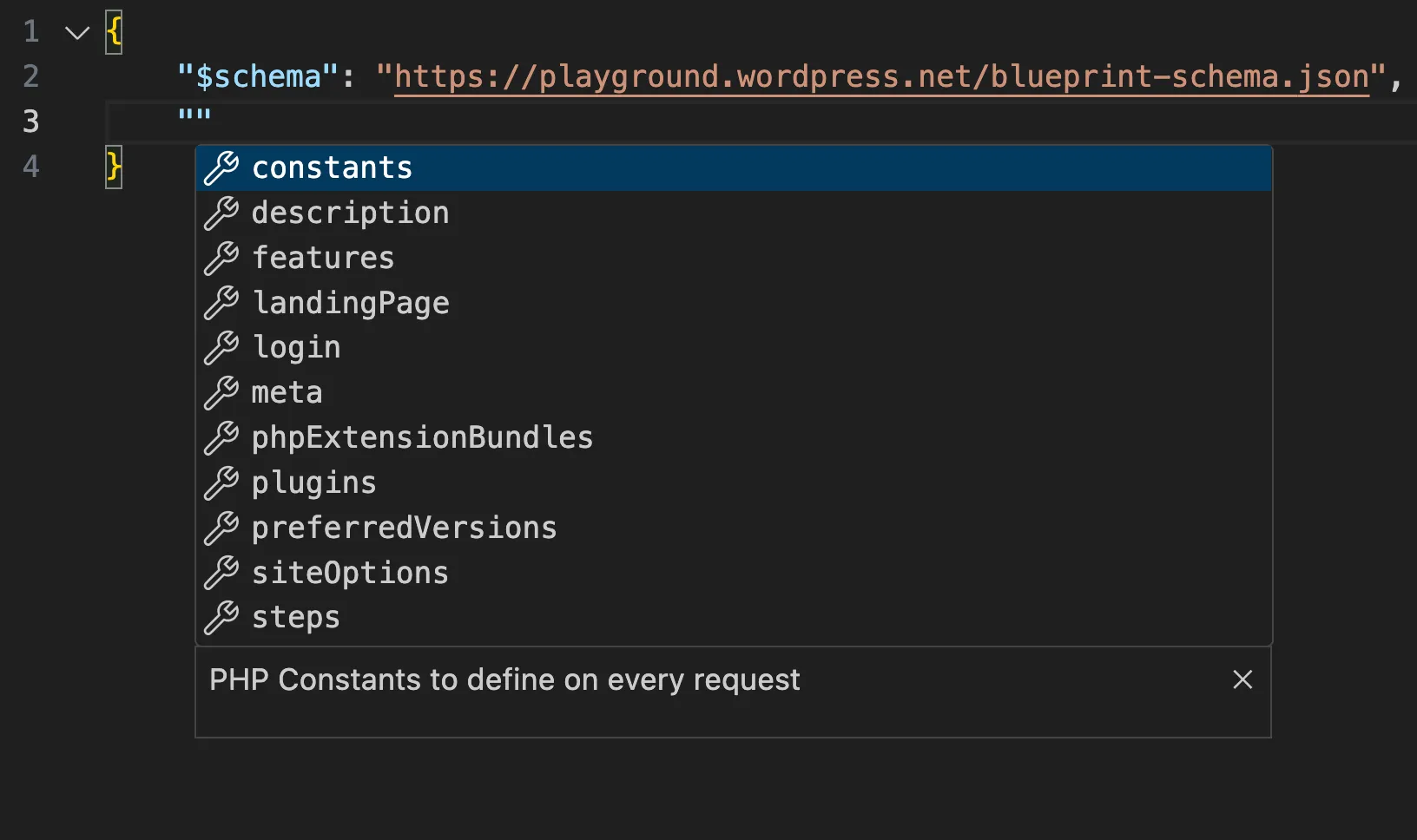
Task: Click the wrench icon beside login
Action: (x=221, y=348)
